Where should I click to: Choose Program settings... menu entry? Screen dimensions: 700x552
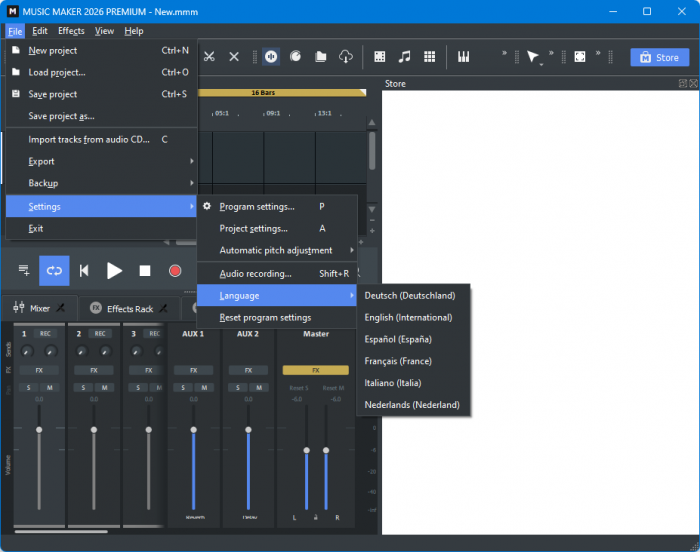pyautogui.click(x=257, y=206)
